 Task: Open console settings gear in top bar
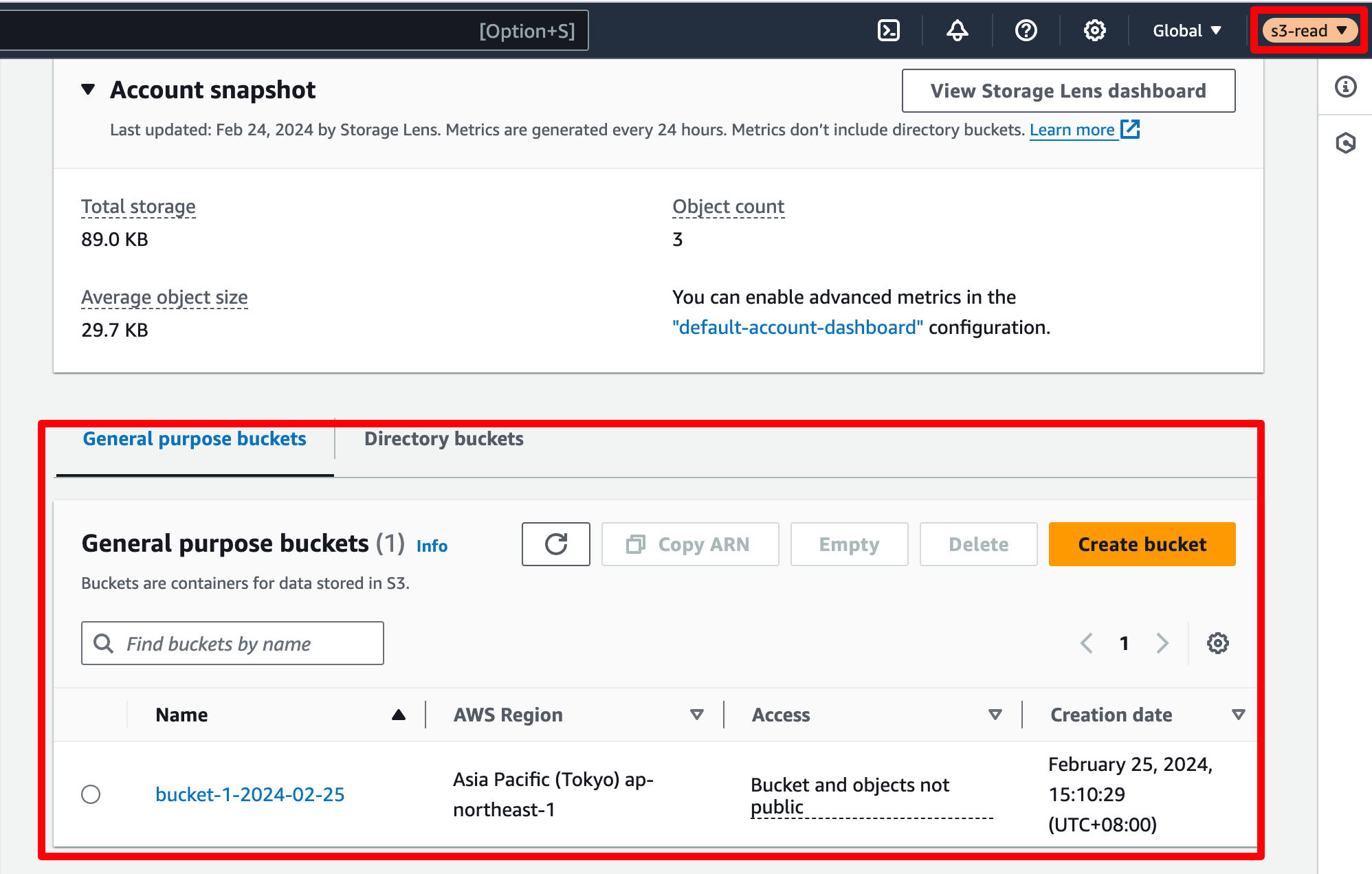point(1095,30)
